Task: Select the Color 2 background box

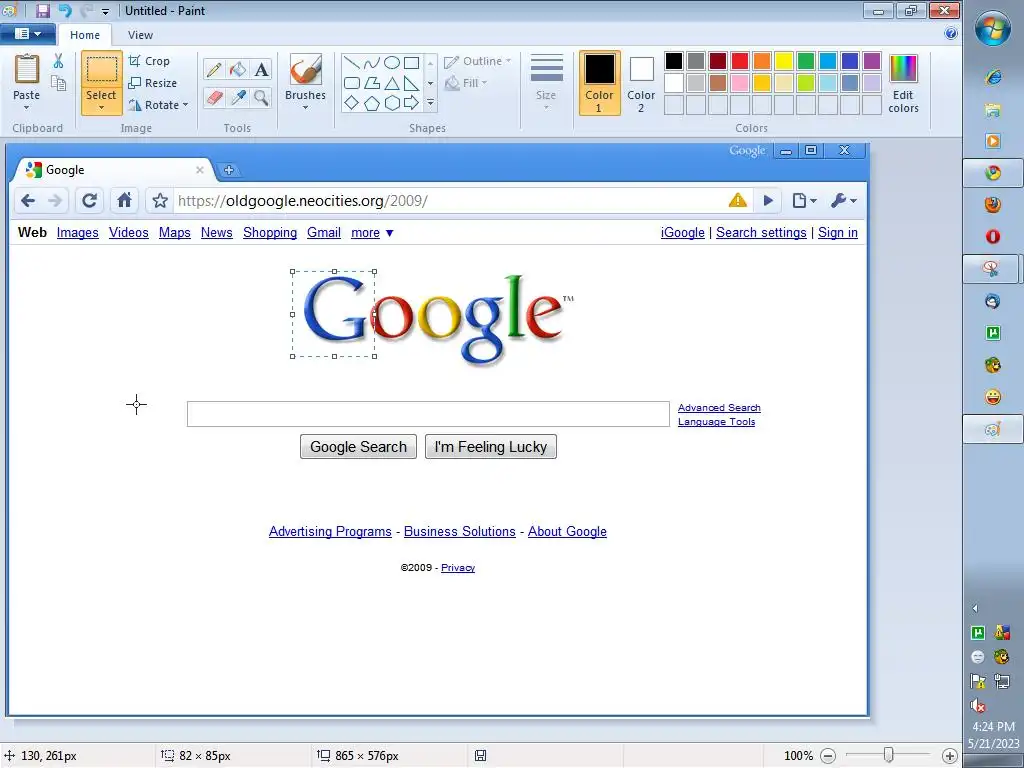Action: click(641, 83)
